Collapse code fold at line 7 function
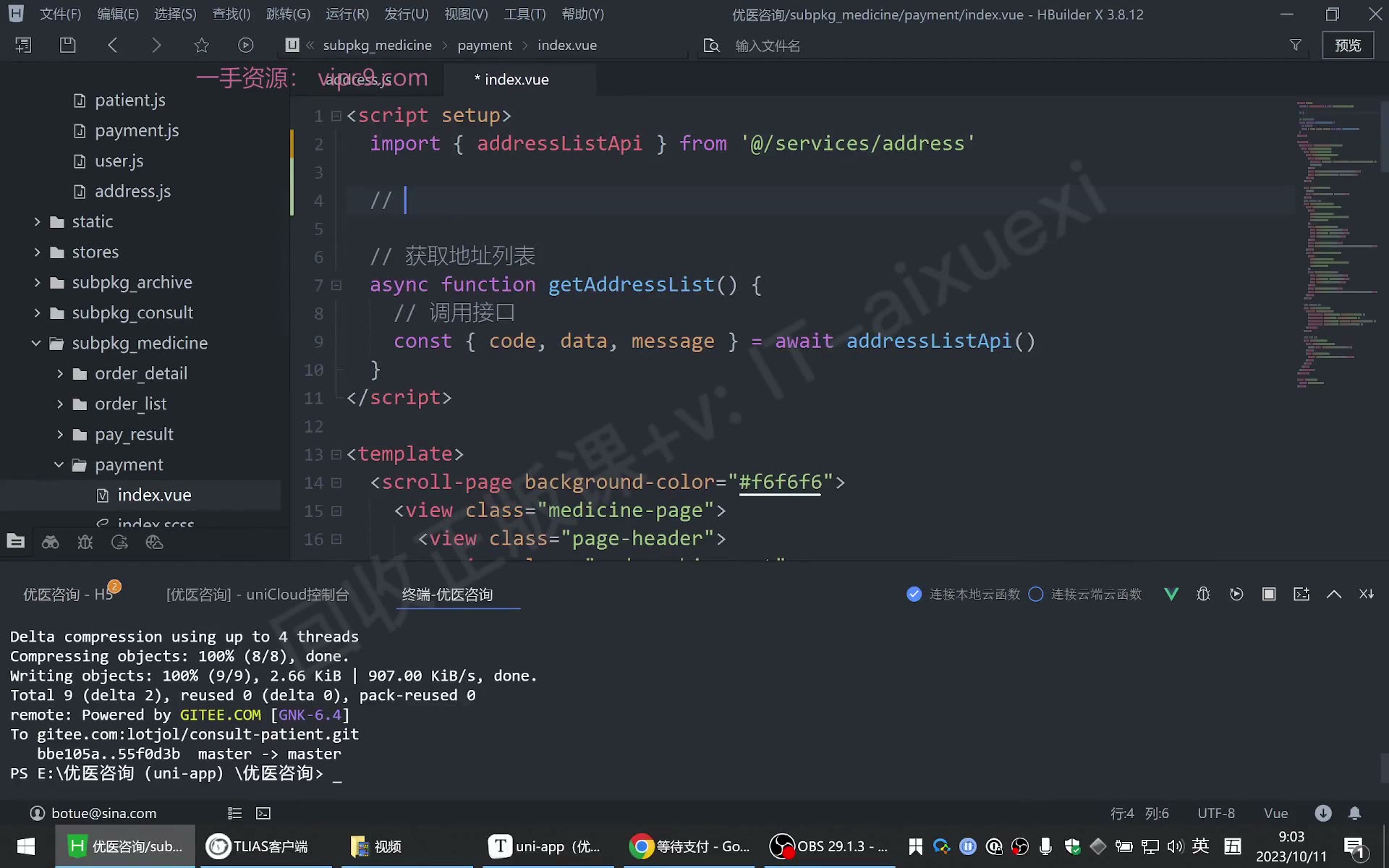1389x868 pixels. [x=336, y=285]
